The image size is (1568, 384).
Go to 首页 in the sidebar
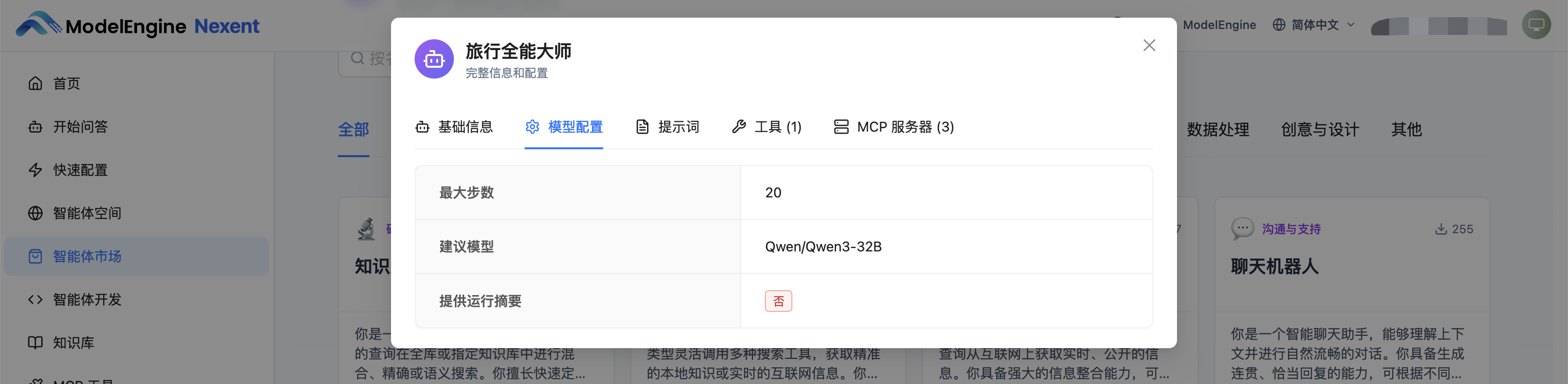click(137, 83)
